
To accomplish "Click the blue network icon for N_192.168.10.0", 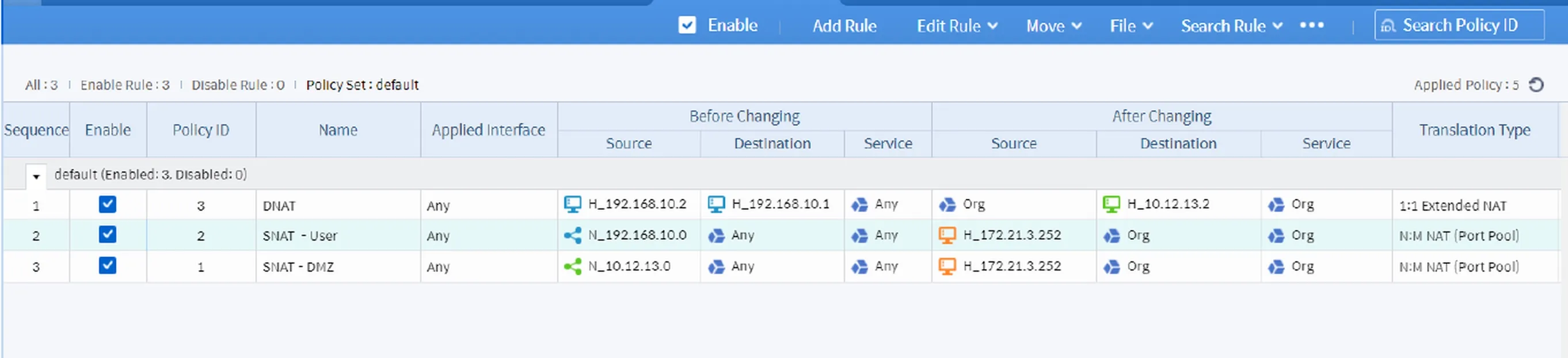I will coord(572,235).
